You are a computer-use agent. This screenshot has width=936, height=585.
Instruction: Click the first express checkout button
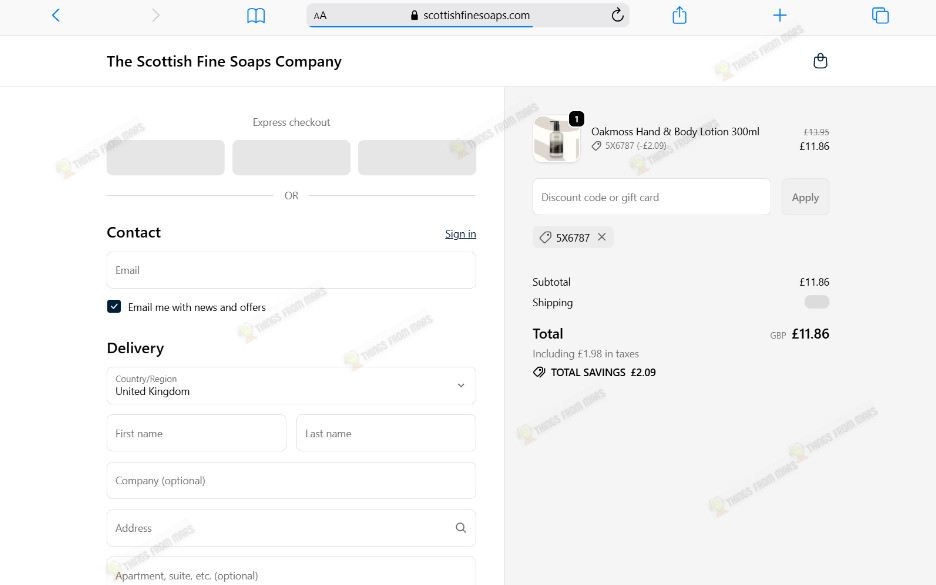coord(165,158)
